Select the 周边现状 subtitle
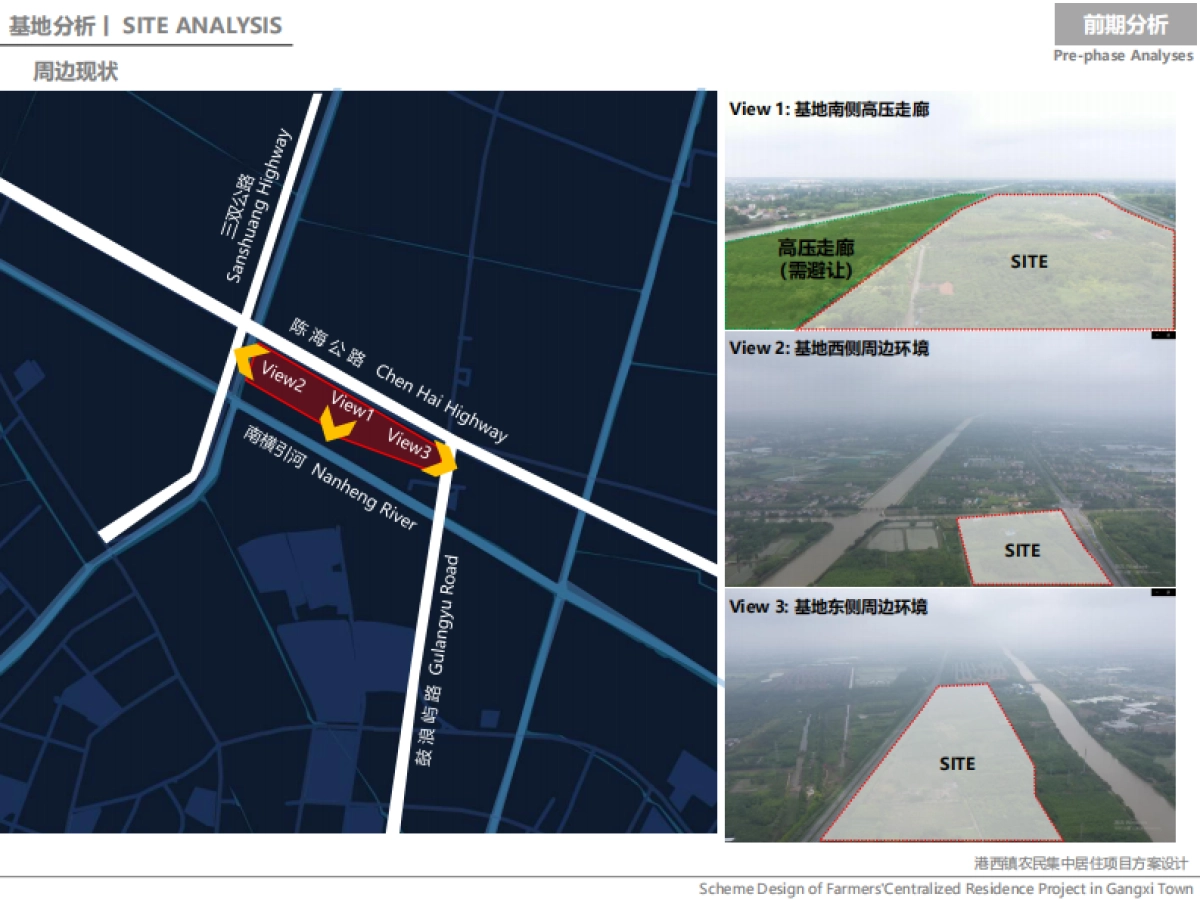 [x=75, y=72]
